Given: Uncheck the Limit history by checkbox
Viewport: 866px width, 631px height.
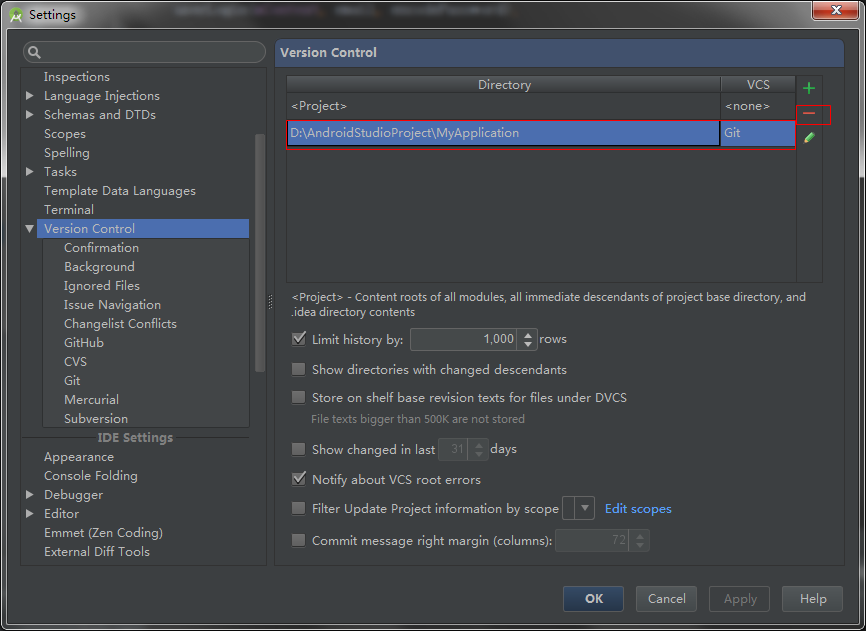Looking at the screenshot, I should (298, 339).
